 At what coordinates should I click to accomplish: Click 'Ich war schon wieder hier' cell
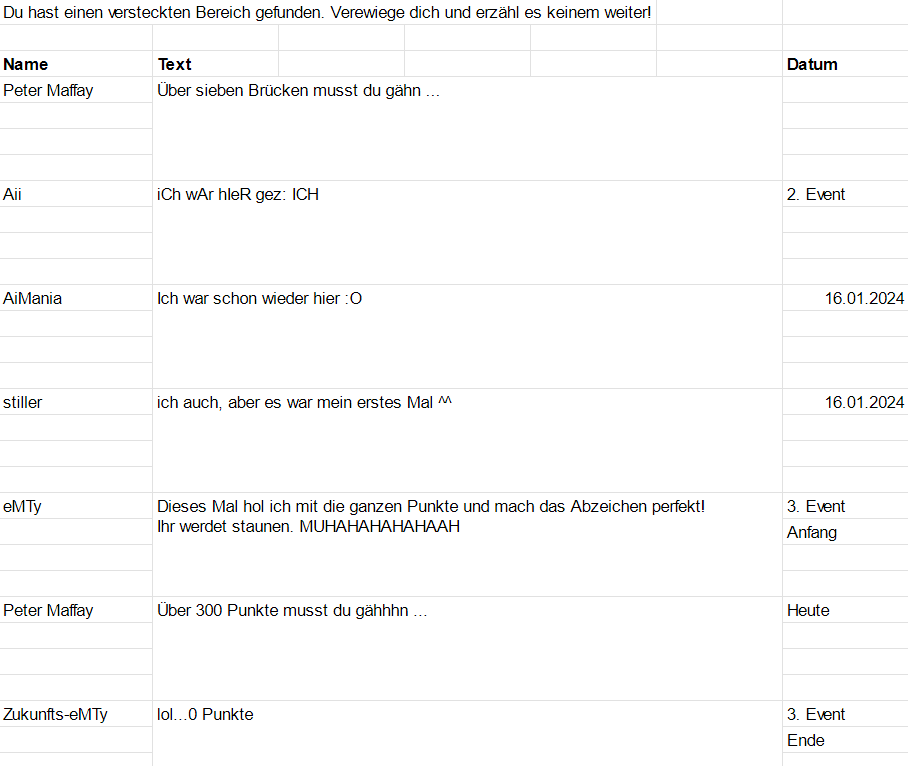pyautogui.click(x=467, y=336)
